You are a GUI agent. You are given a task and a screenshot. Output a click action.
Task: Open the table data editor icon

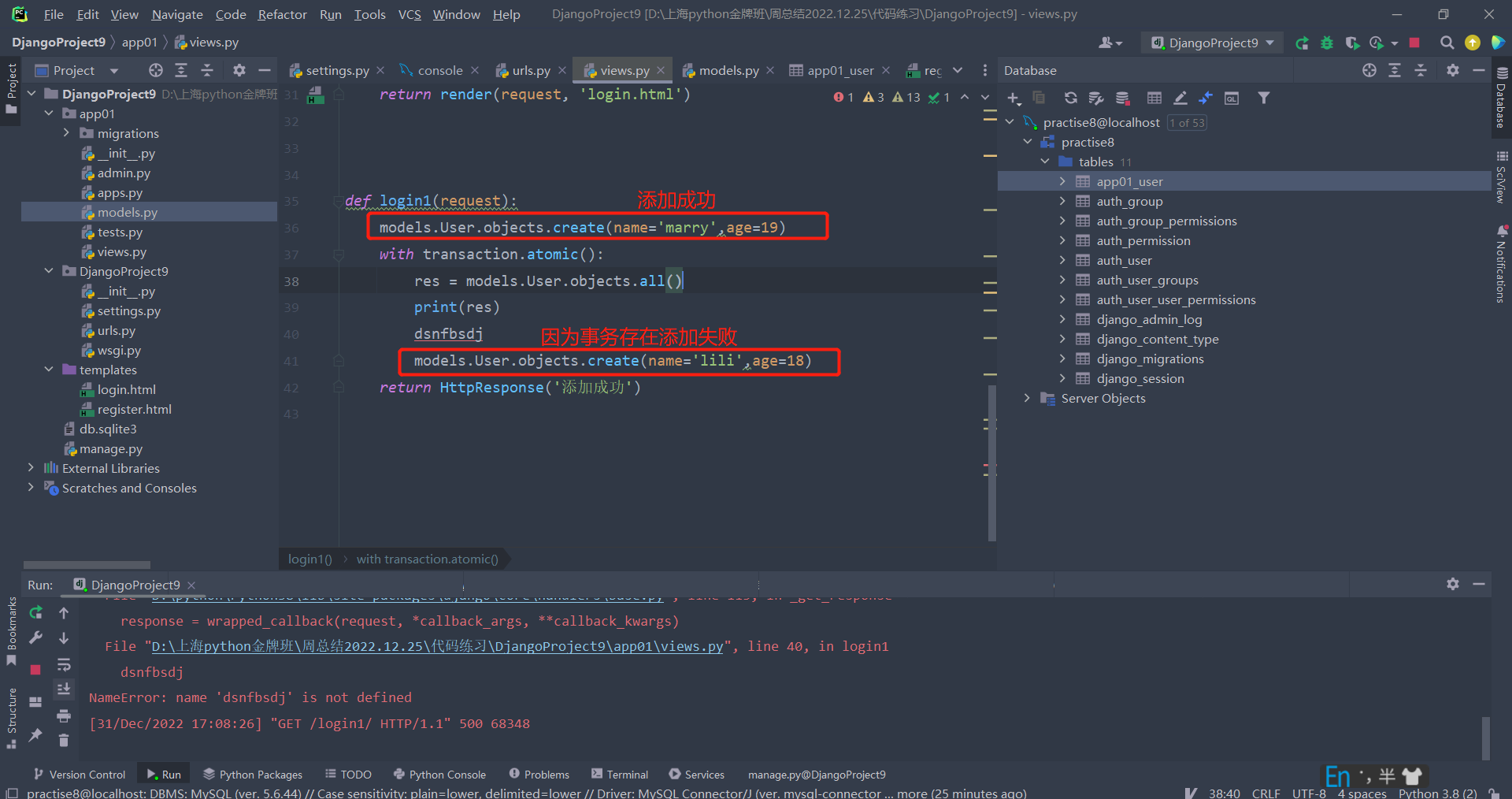click(x=1154, y=98)
